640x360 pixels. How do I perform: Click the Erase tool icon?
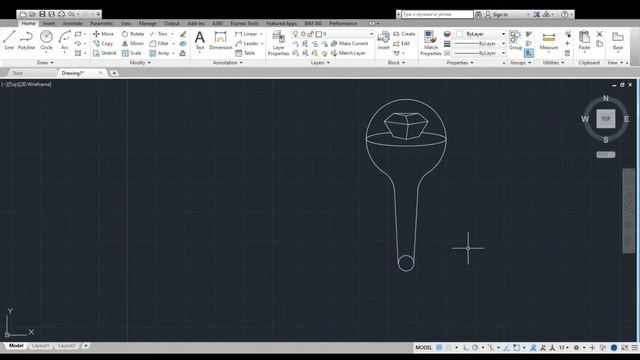(183, 34)
